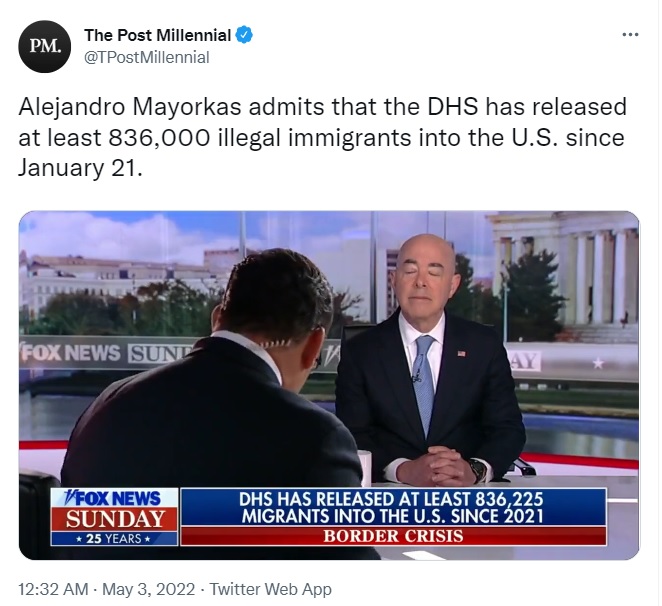Open the 12:32 AM tweet timestamp
The width and height of the screenshot is (662, 606).
pyautogui.click(x=53, y=589)
